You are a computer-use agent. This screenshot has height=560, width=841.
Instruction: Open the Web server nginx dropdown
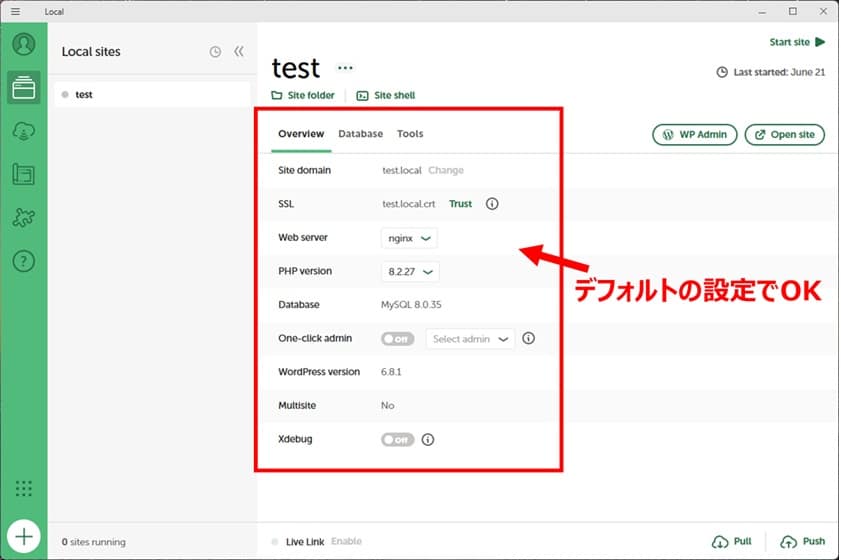[409, 238]
